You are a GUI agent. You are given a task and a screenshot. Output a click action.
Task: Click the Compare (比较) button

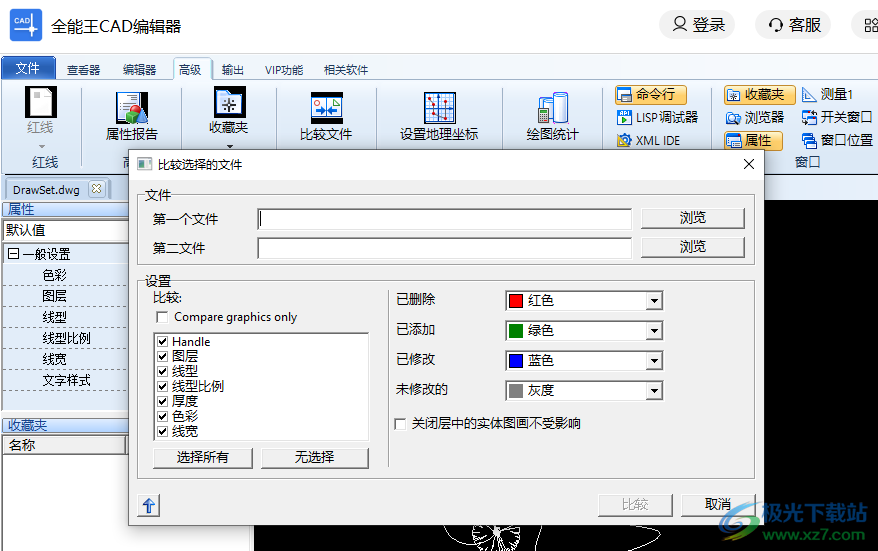(635, 505)
